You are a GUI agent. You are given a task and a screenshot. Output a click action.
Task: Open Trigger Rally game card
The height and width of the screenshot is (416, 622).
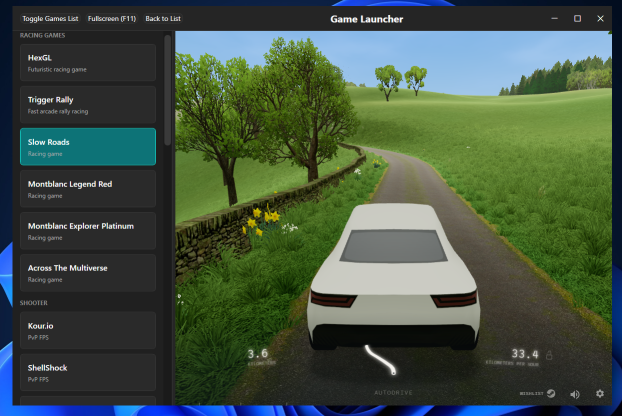click(x=88, y=105)
